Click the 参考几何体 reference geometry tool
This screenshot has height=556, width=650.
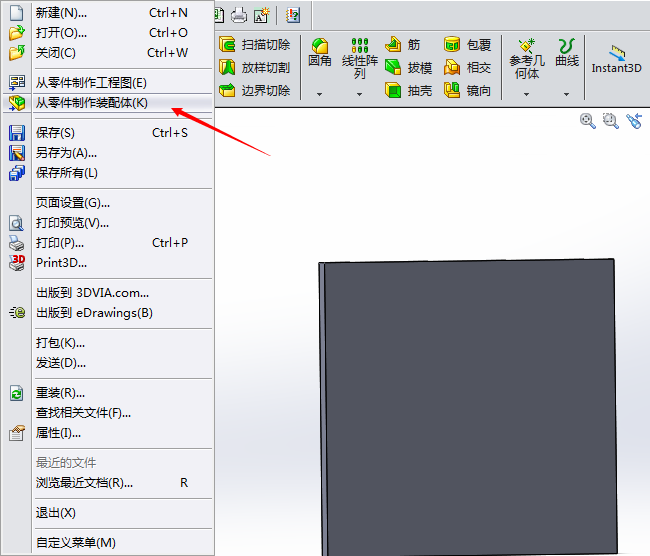[x=526, y=59]
